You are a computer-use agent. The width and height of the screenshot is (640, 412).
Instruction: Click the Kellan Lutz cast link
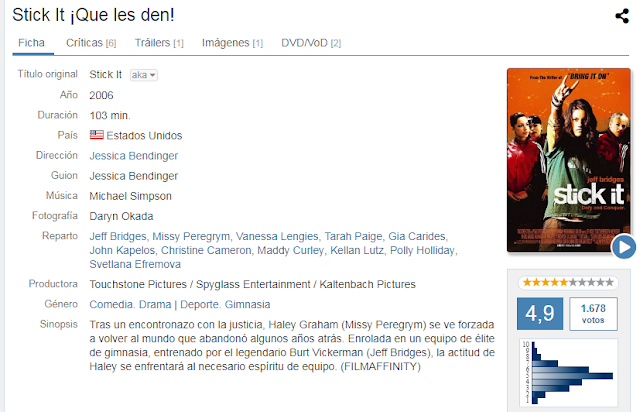click(x=357, y=250)
